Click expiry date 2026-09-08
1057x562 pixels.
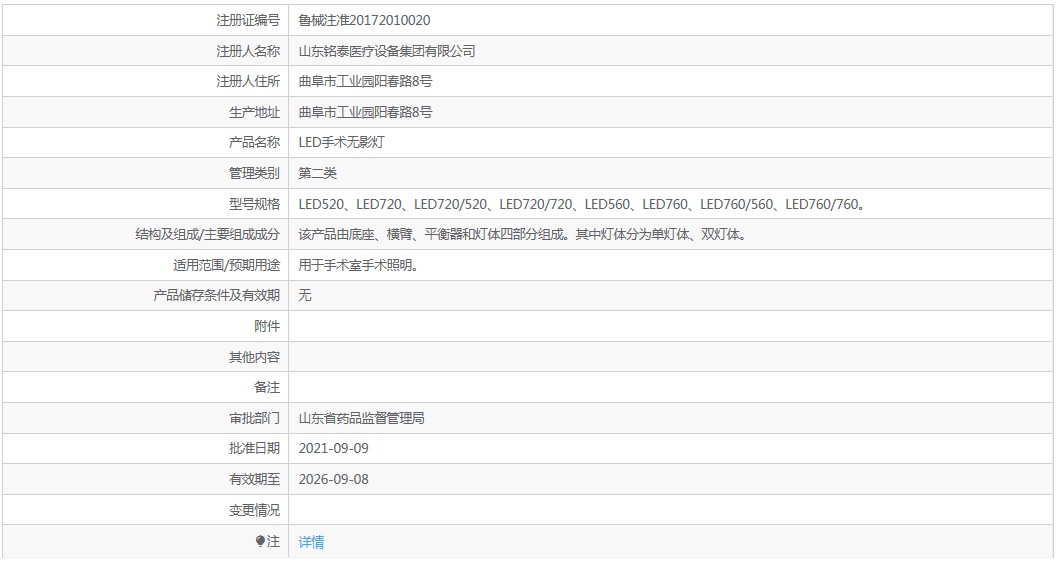point(334,480)
